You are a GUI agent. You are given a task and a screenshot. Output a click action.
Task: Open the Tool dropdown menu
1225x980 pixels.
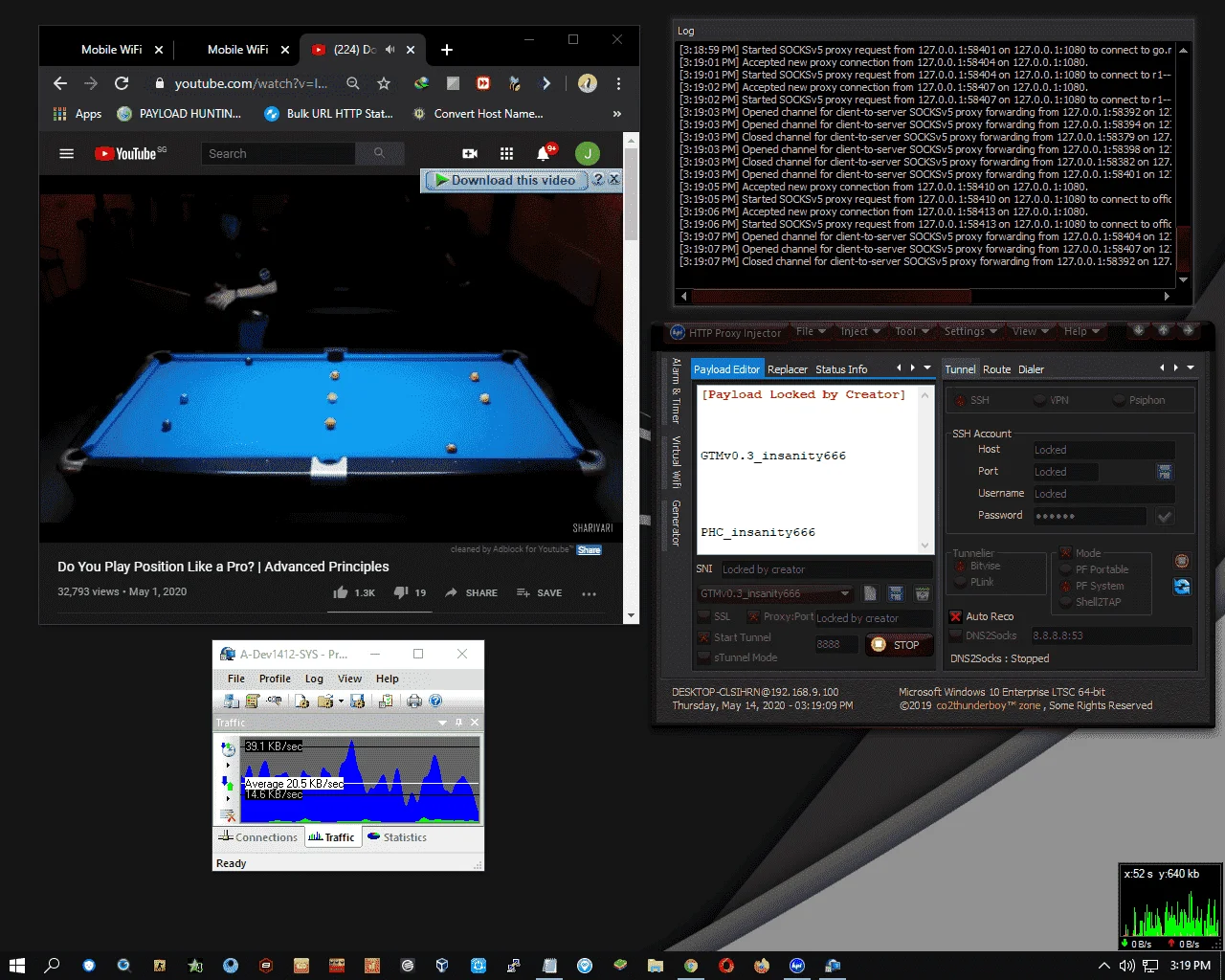[912, 331]
